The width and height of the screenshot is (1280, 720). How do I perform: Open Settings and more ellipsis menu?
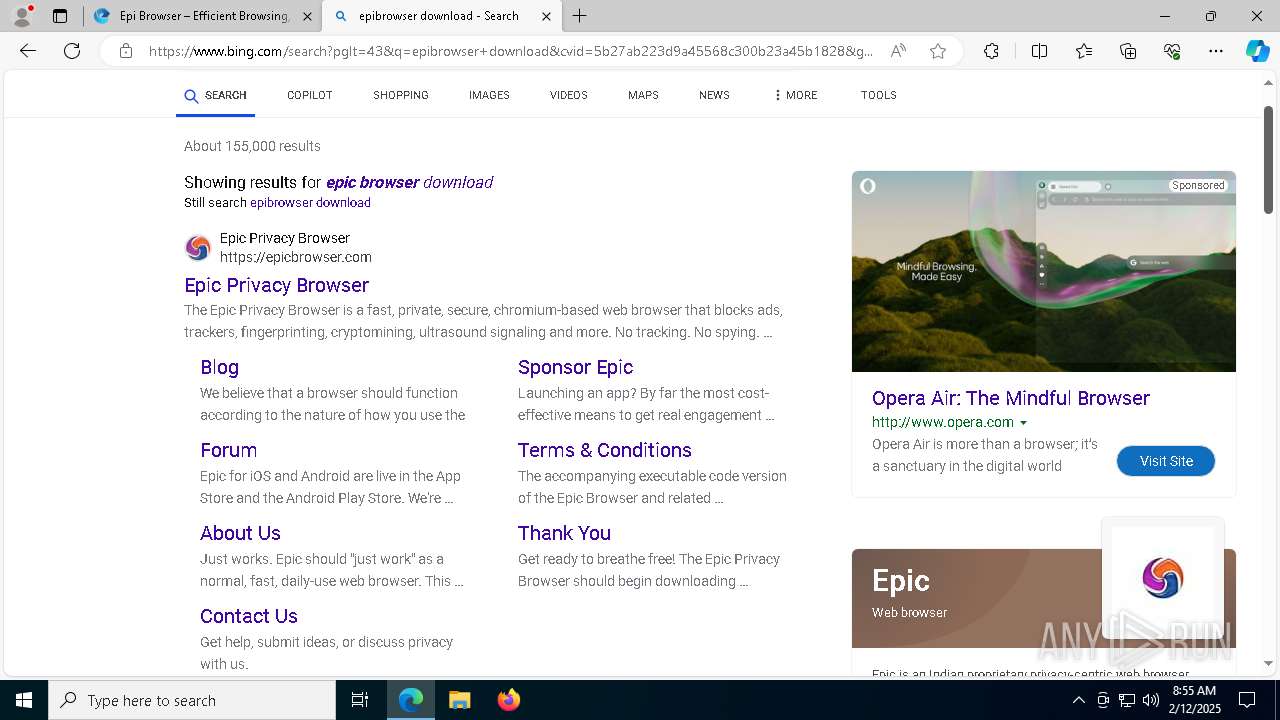pyautogui.click(x=1216, y=51)
